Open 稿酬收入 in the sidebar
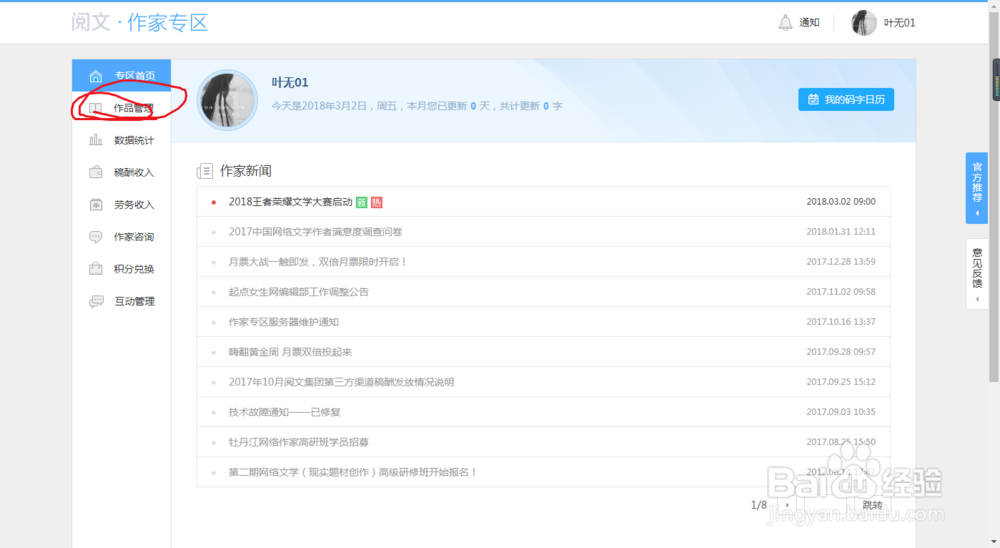 [x=121, y=172]
